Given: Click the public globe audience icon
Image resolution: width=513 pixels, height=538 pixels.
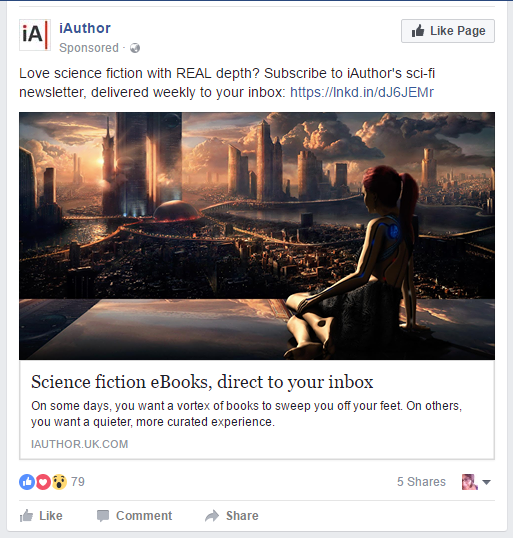Looking at the screenshot, I should (x=135, y=48).
